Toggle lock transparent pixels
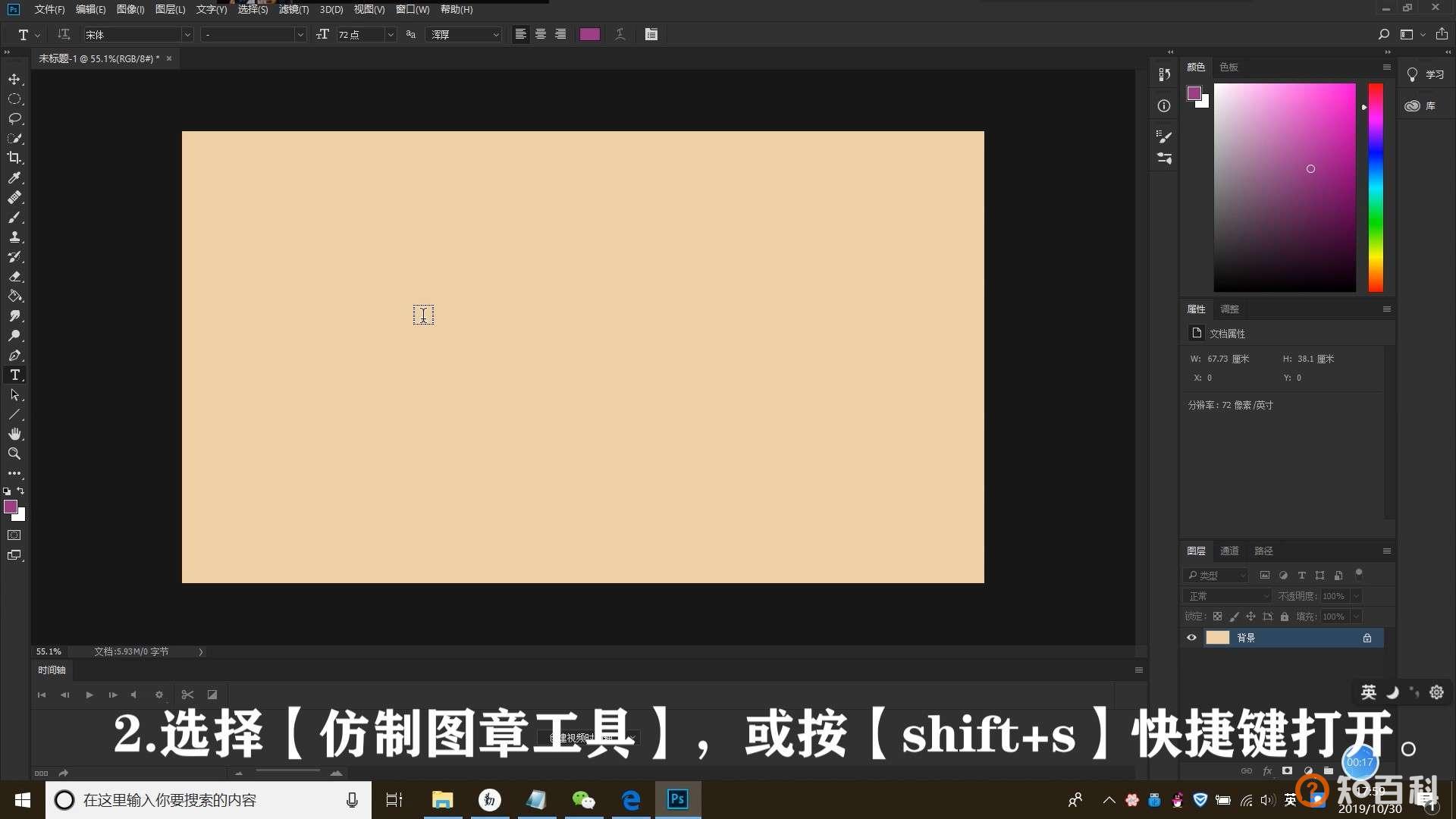This screenshot has height=819, width=1456. coord(1217,617)
